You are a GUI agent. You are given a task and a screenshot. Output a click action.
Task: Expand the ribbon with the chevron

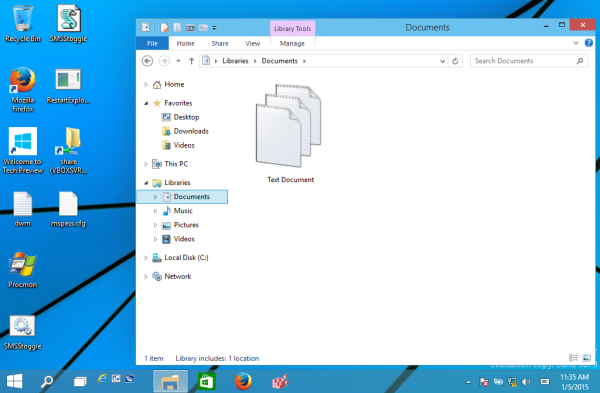coord(576,43)
